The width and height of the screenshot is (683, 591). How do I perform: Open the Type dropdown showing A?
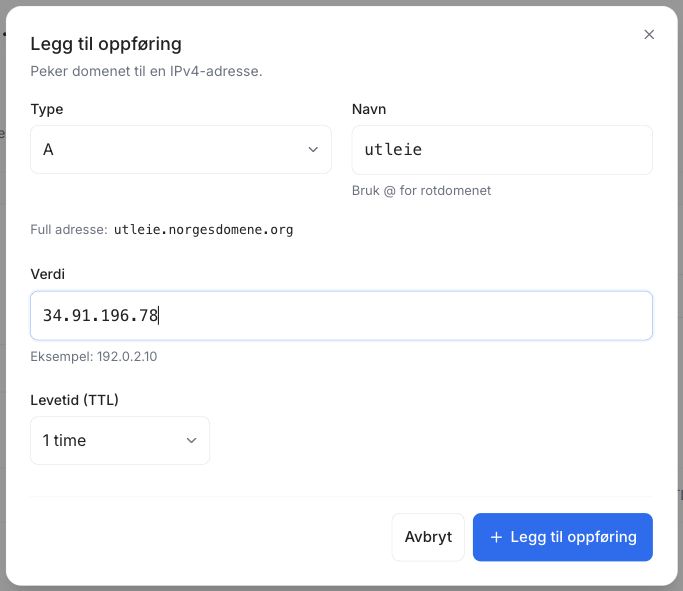click(x=181, y=149)
